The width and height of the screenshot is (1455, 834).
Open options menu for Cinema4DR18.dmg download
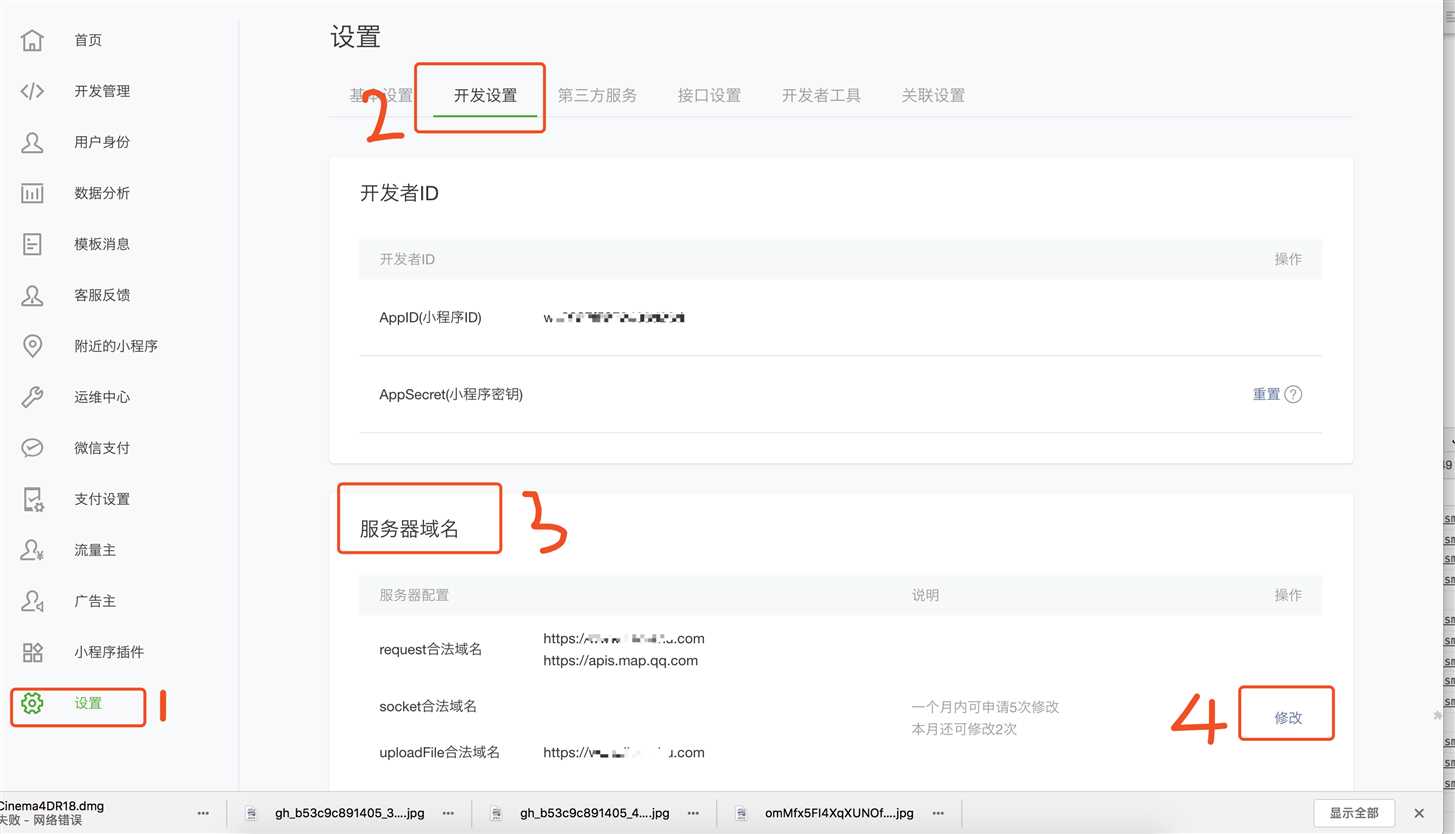point(203,813)
